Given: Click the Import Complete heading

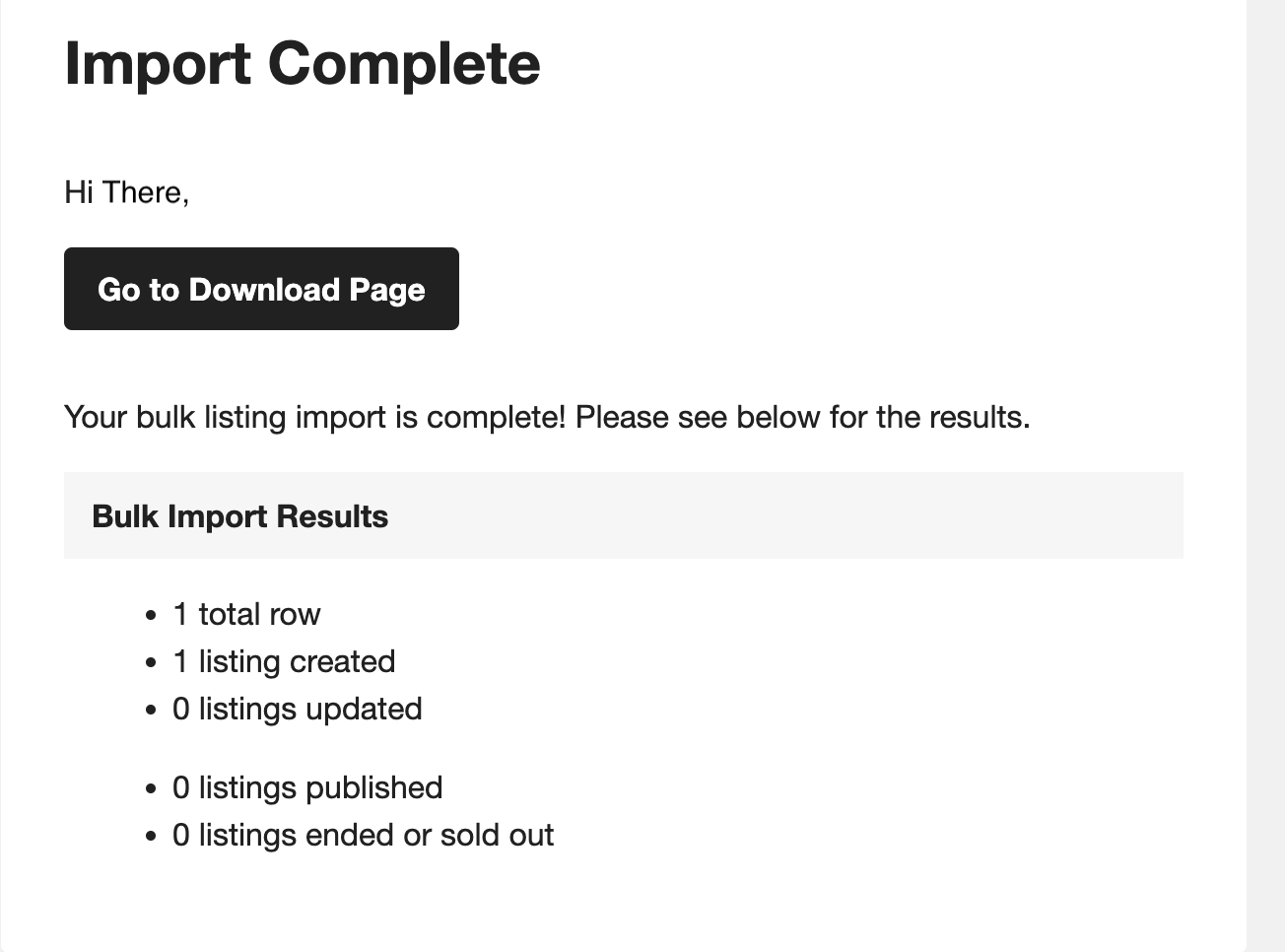Looking at the screenshot, I should [302, 63].
